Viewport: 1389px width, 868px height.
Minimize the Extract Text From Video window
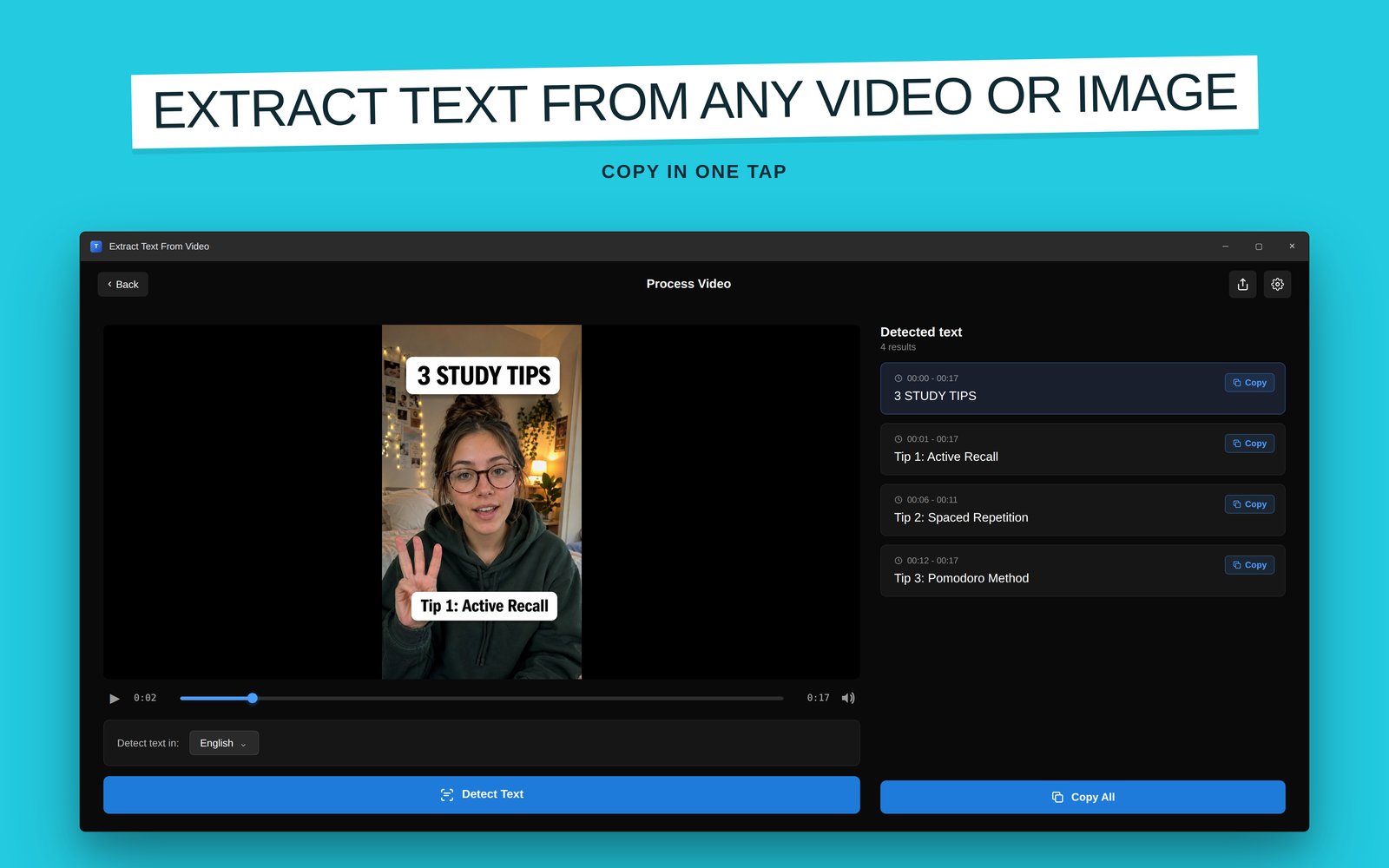1225,247
